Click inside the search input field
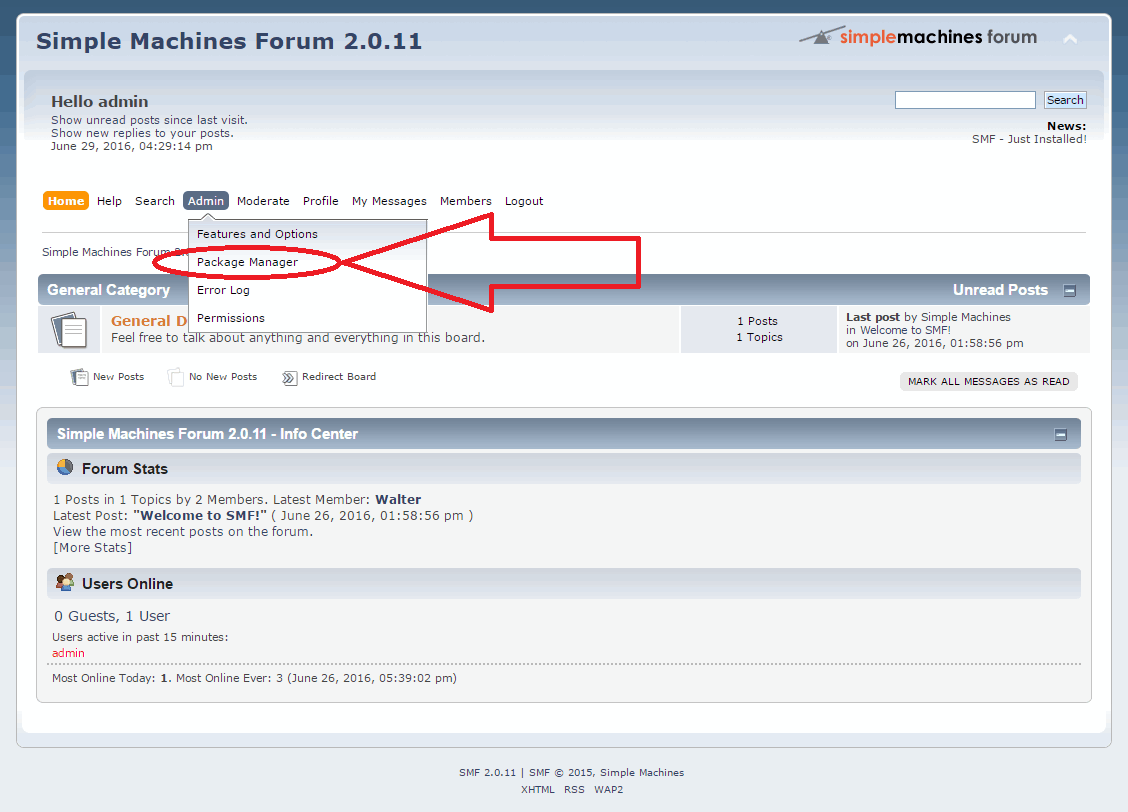The image size is (1128, 812). (964, 99)
